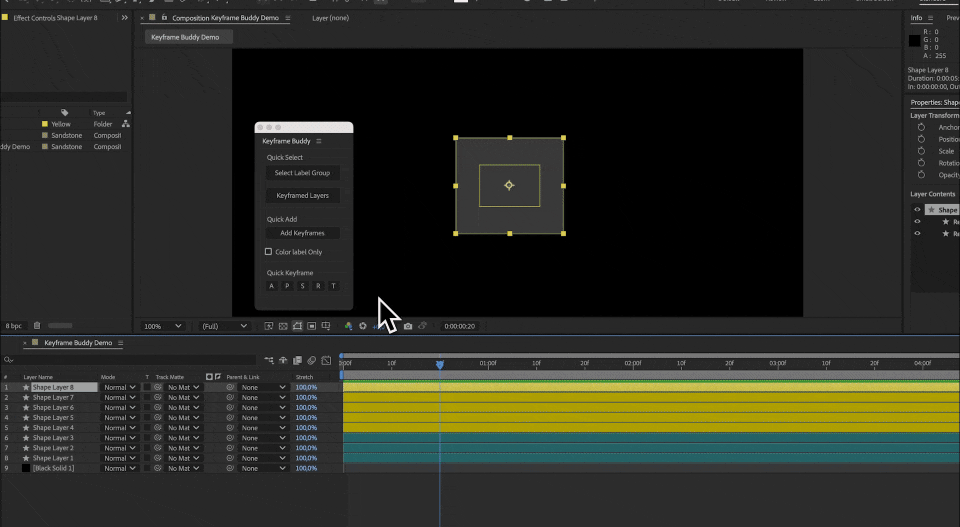Click Opacity quick keyframe T button
This screenshot has height=527, width=960.
(333, 286)
